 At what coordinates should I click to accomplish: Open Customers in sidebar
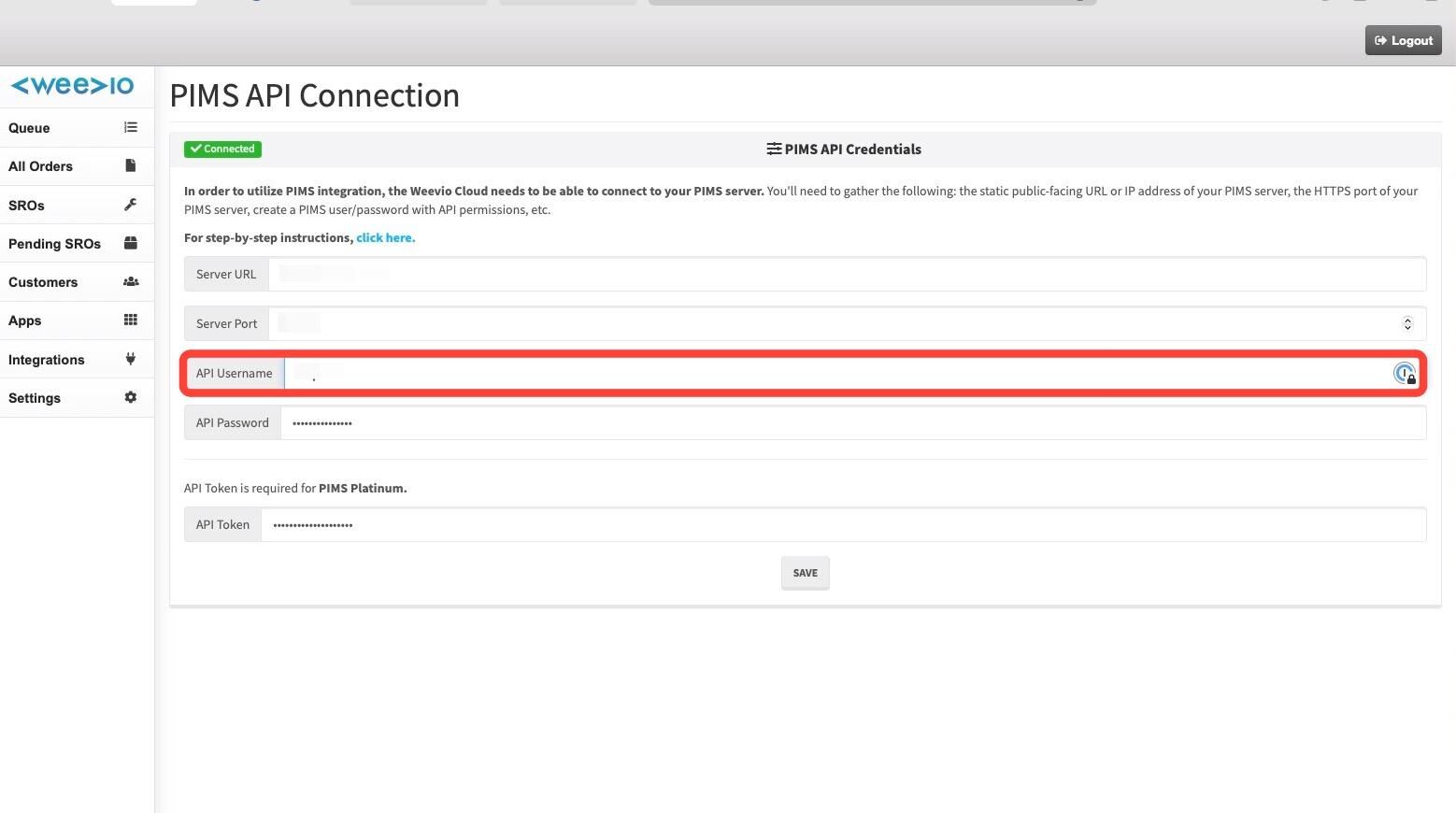(x=77, y=282)
